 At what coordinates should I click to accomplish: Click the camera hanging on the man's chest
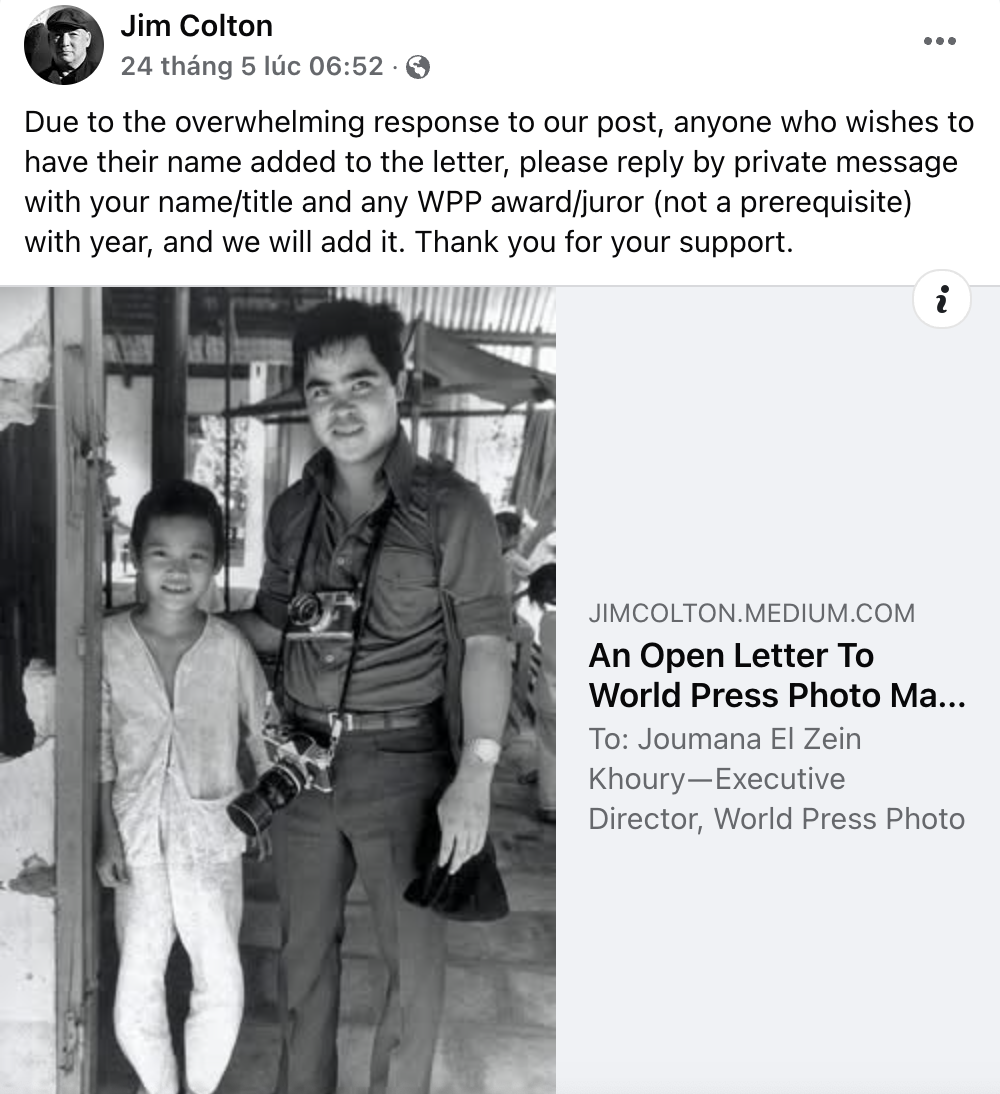point(320,611)
